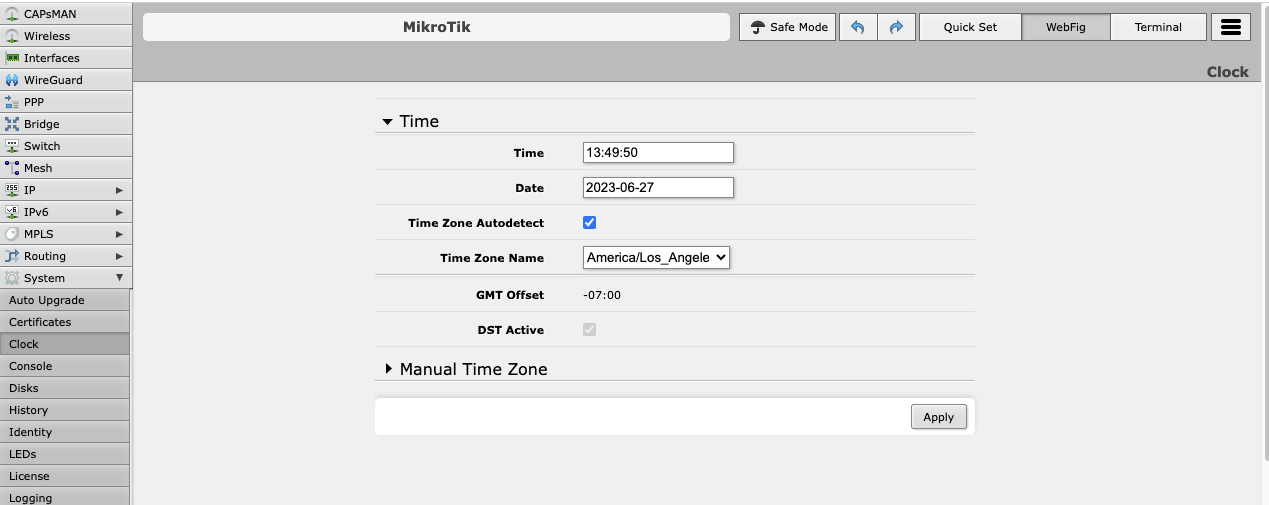Image resolution: width=1269 pixels, height=505 pixels.
Task: Open Disks under System
Action: 65,388
